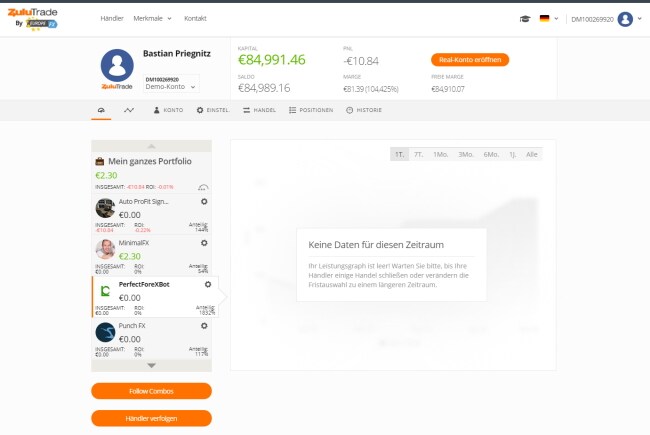Click the user avatar icon in top right

tap(625, 19)
